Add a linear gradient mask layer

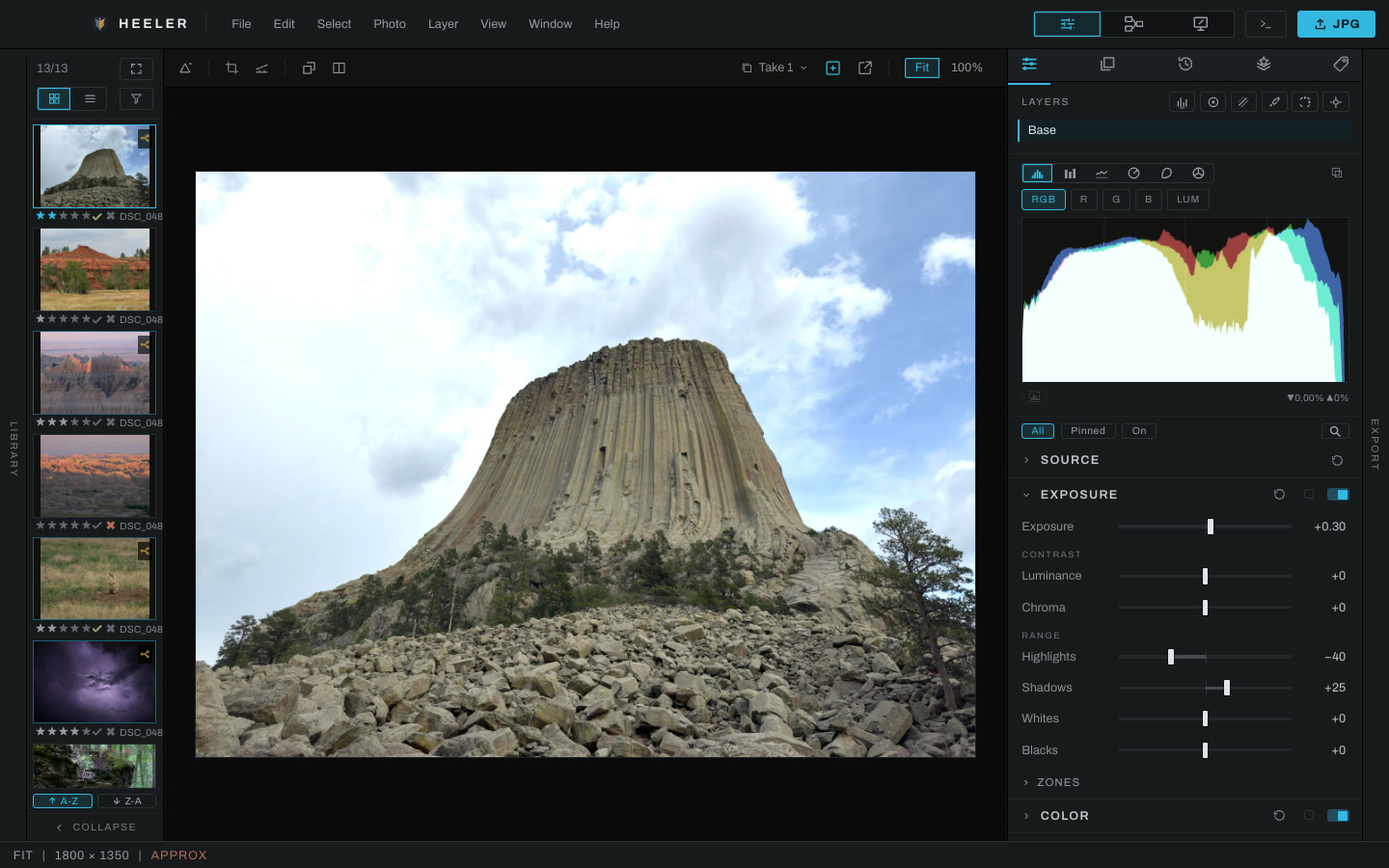1243,102
